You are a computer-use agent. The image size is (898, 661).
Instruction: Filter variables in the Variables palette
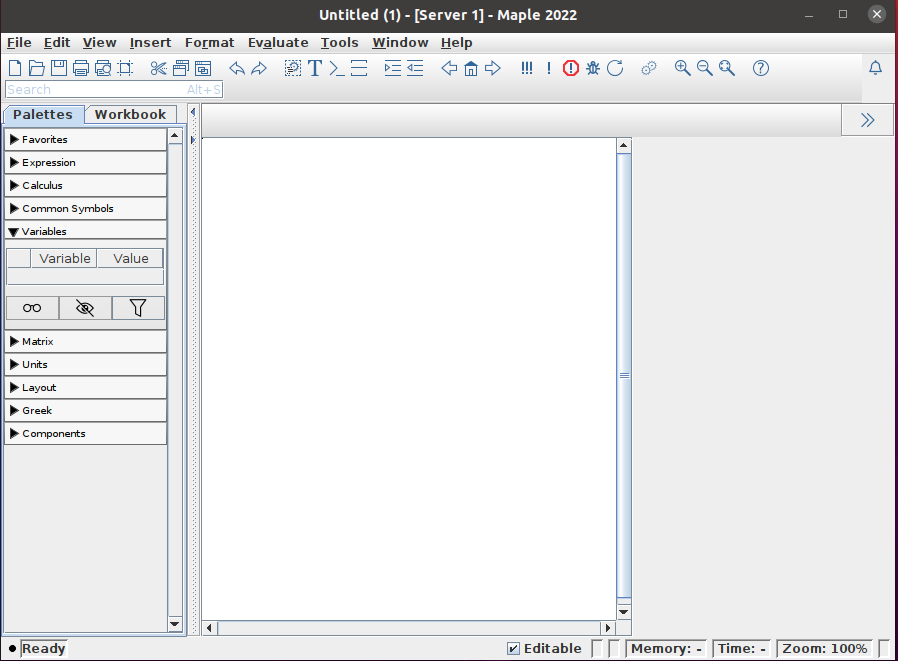pyautogui.click(x=137, y=307)
